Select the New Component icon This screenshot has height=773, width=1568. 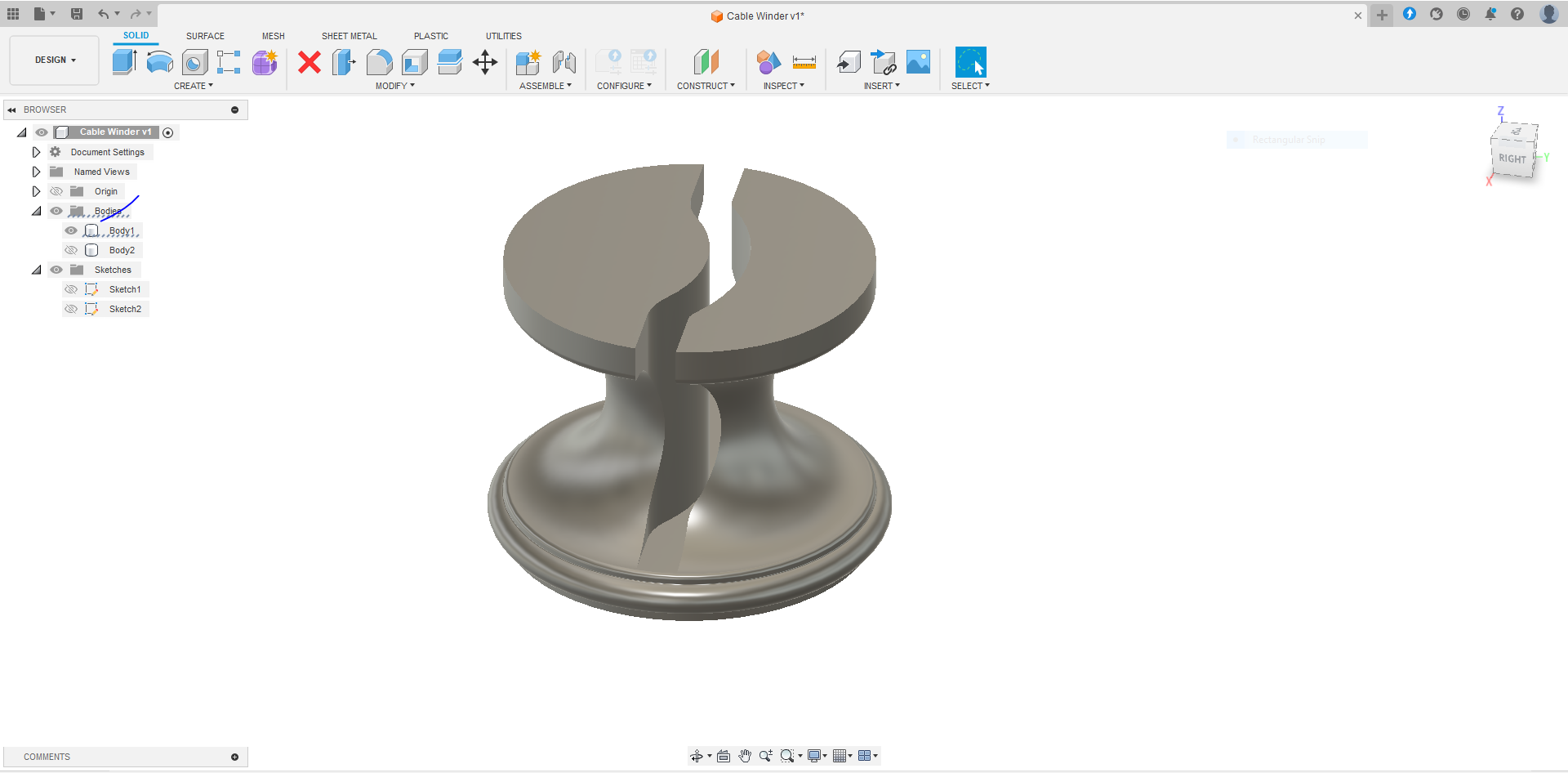pyautogui.click(x=528, y=62)
